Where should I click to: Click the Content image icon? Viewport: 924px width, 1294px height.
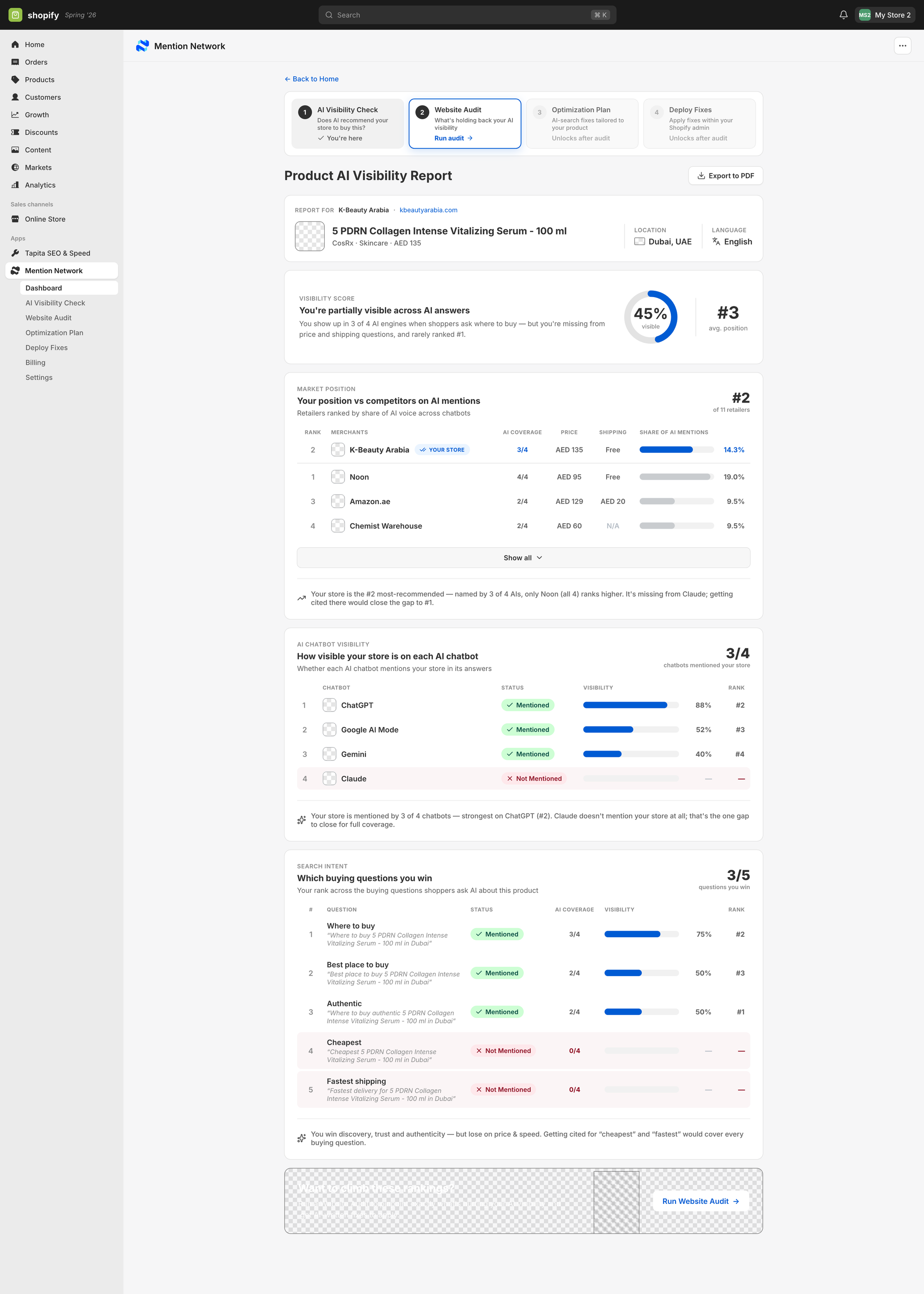[15, 150]
